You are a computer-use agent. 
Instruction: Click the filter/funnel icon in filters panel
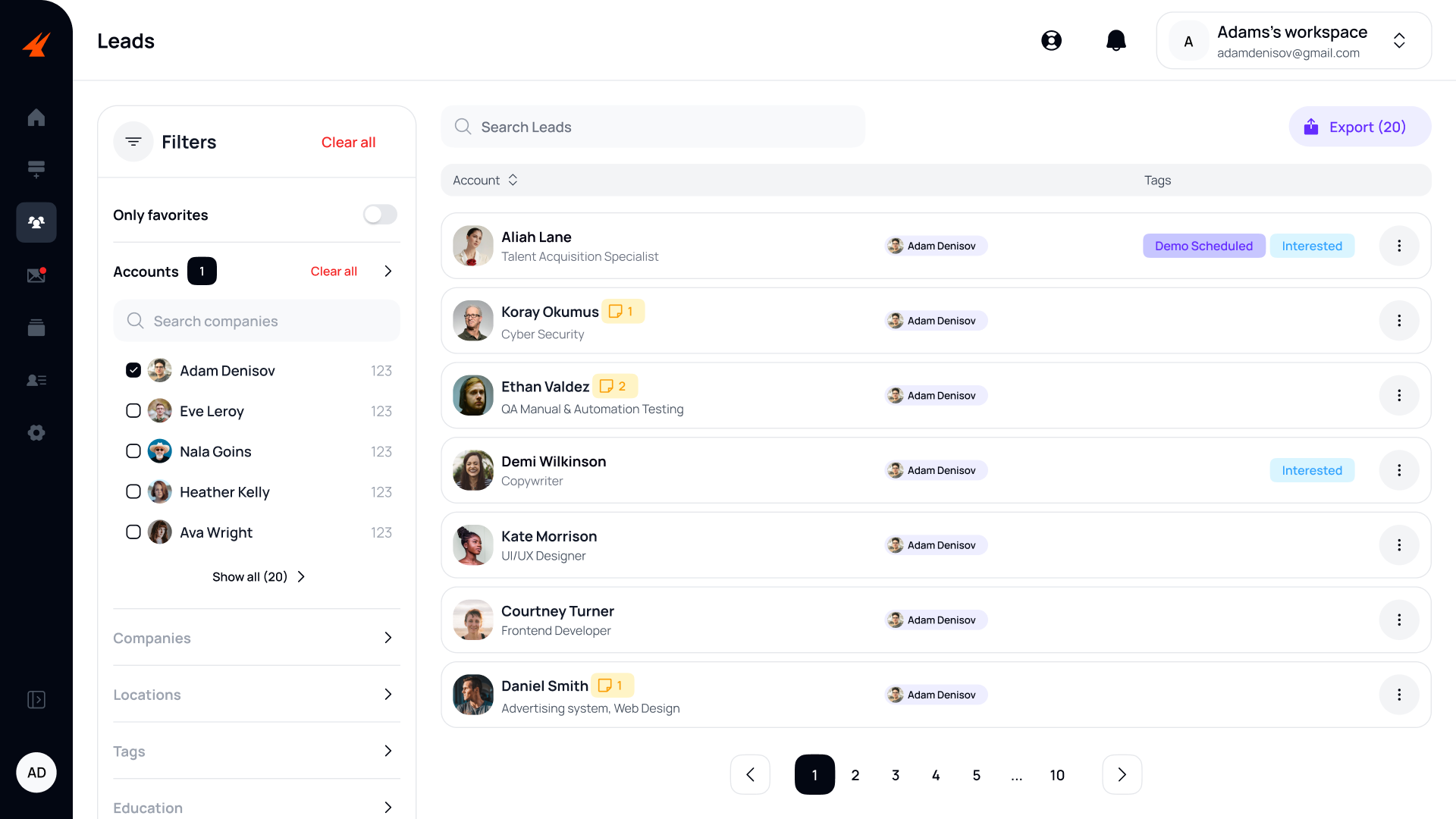point(133,141)
